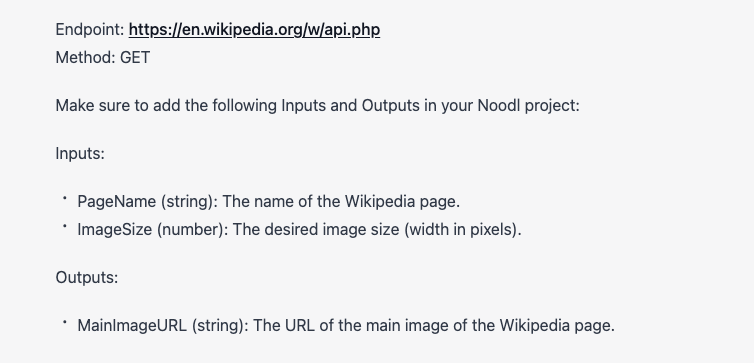The image size is (754, 363).
Task: Click the bullet dot before MainImageURL
Action: click(64, 322)
